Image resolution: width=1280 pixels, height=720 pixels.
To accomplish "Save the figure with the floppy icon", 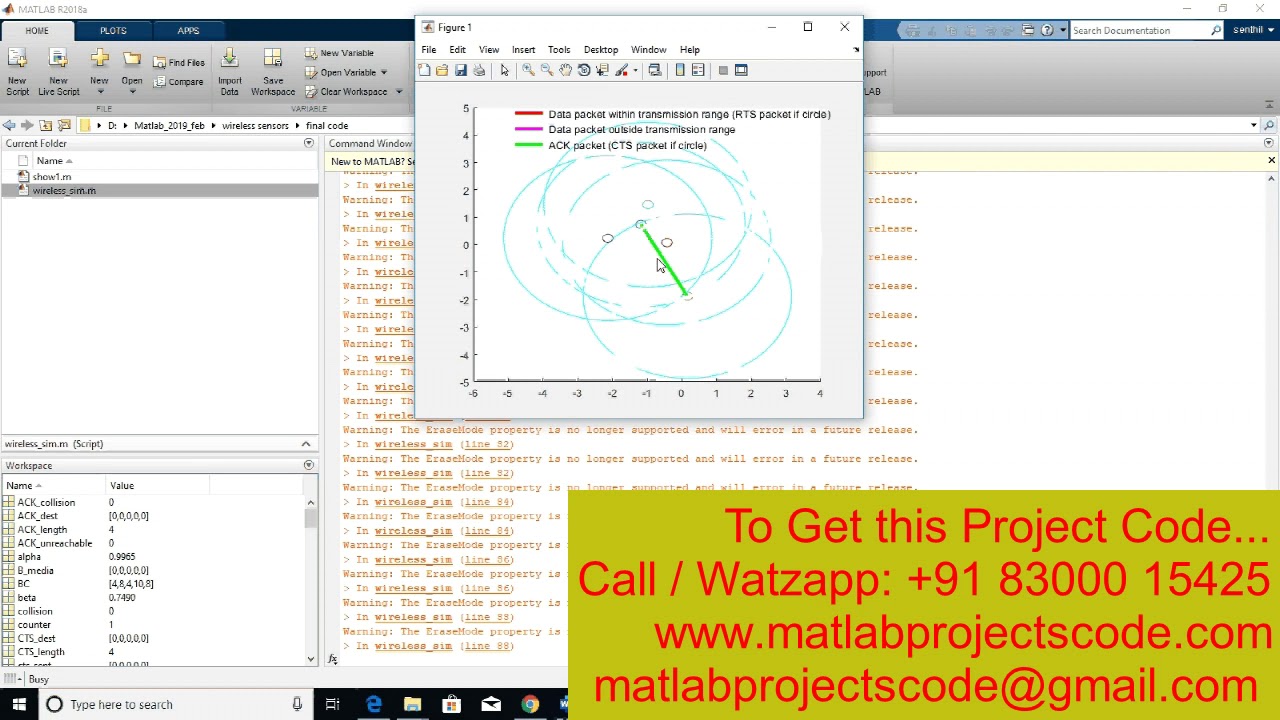I will tap(460, 70).
